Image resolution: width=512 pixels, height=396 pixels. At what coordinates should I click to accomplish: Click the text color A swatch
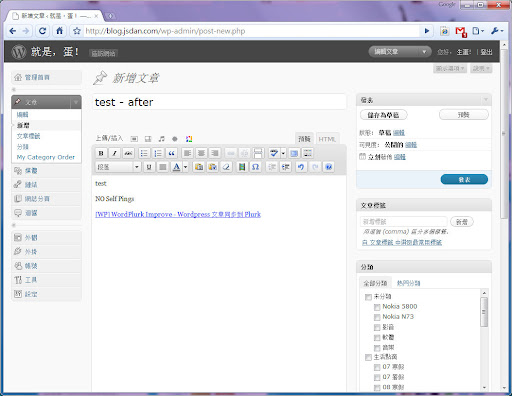pyautogui.click(x=176, y=167)
